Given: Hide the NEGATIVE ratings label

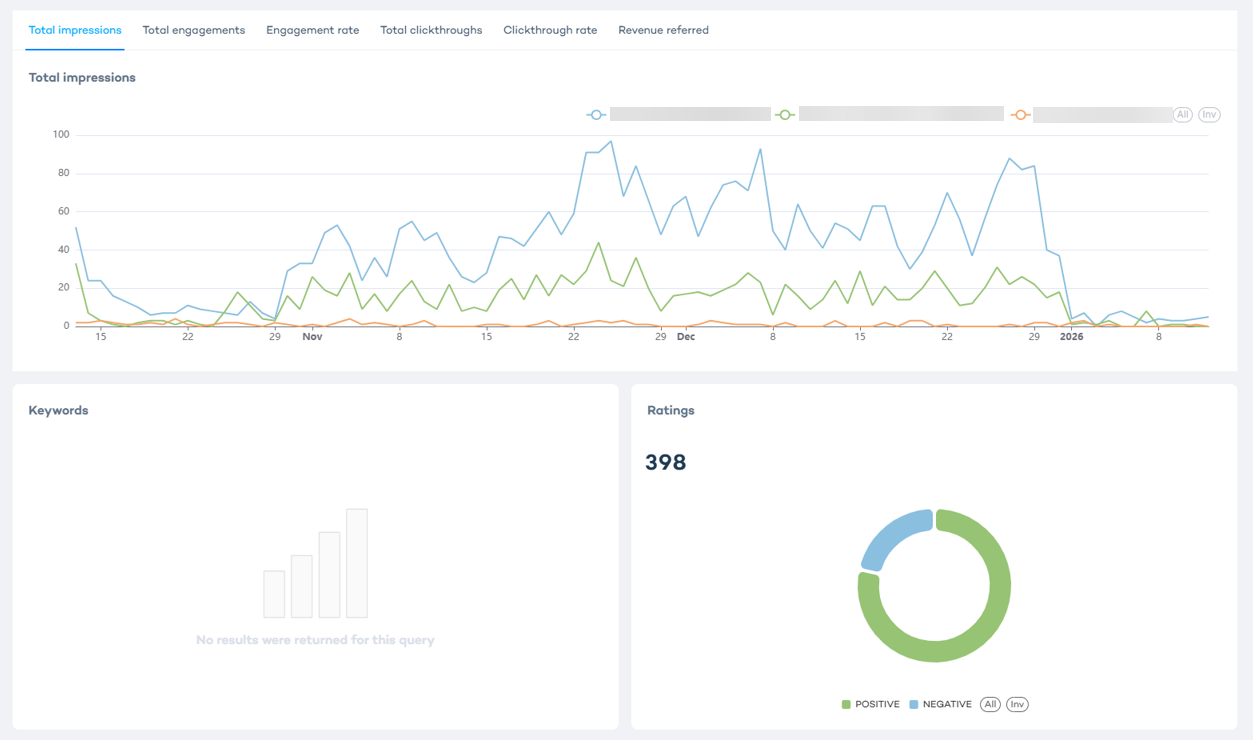Looking at the screenshot, I should point(946,705).
